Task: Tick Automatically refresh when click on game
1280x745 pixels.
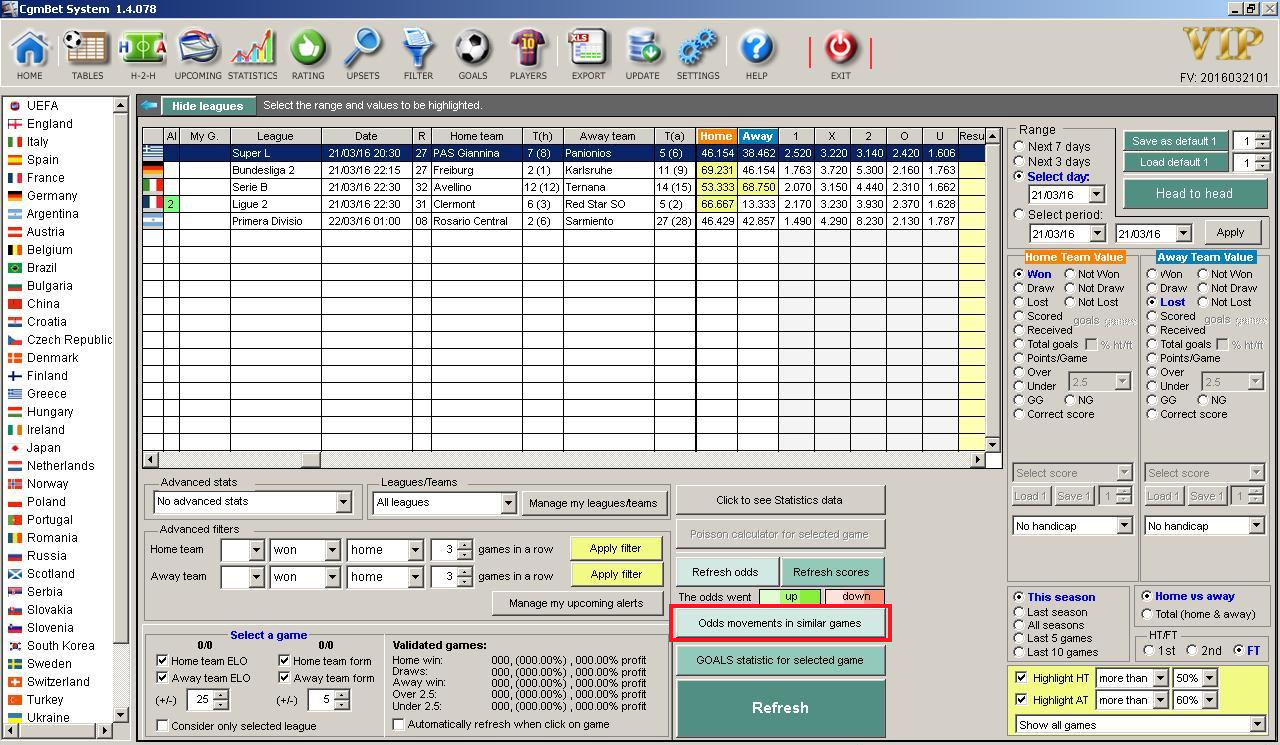Action: pyautogui.click(x=398, y=724)
